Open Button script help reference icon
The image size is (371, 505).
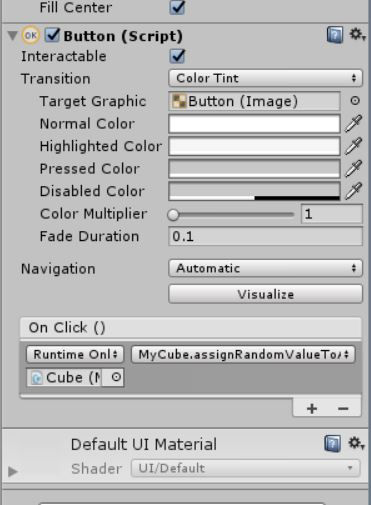pyautogui.click(x=335, y=35)
